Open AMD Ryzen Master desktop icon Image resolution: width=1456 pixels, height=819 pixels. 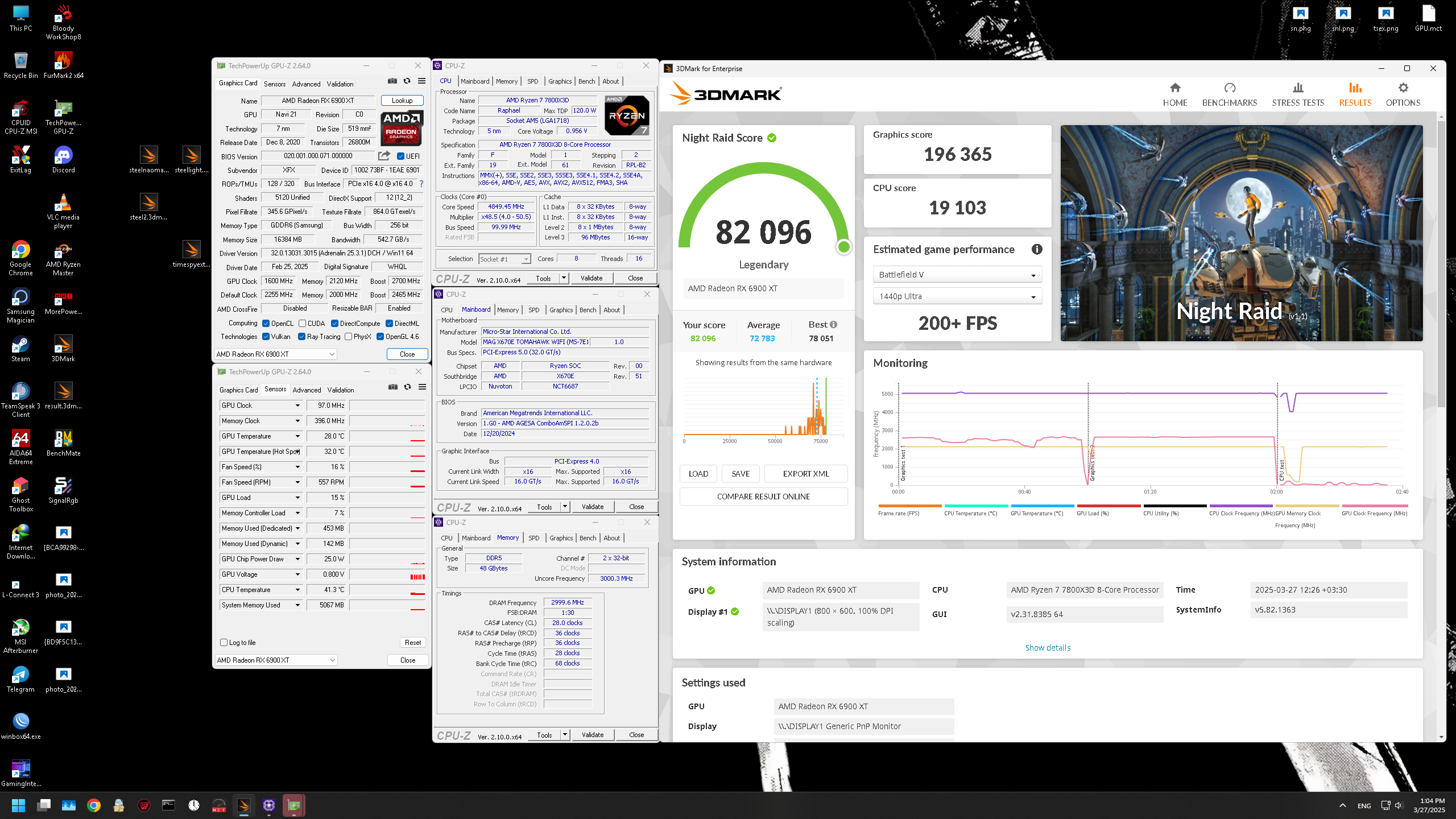point(63,259)
